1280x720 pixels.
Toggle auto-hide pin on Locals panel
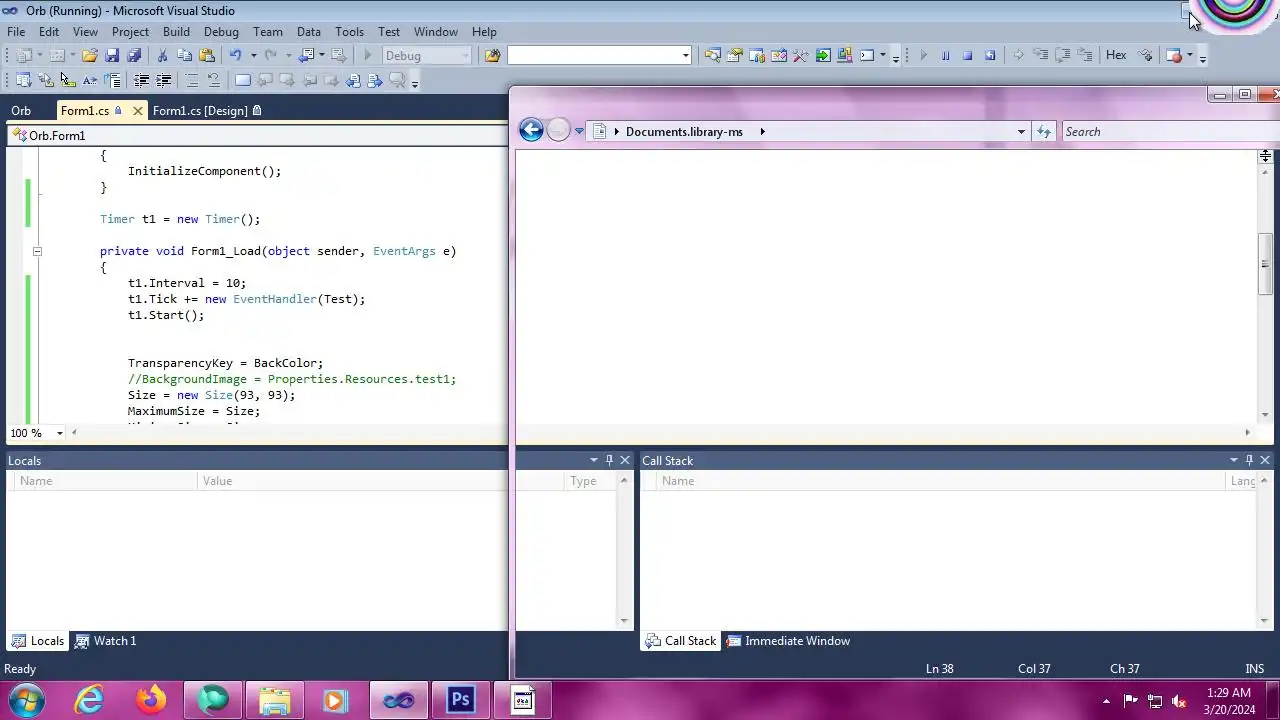pyautogui.click(x=609, y=460)
